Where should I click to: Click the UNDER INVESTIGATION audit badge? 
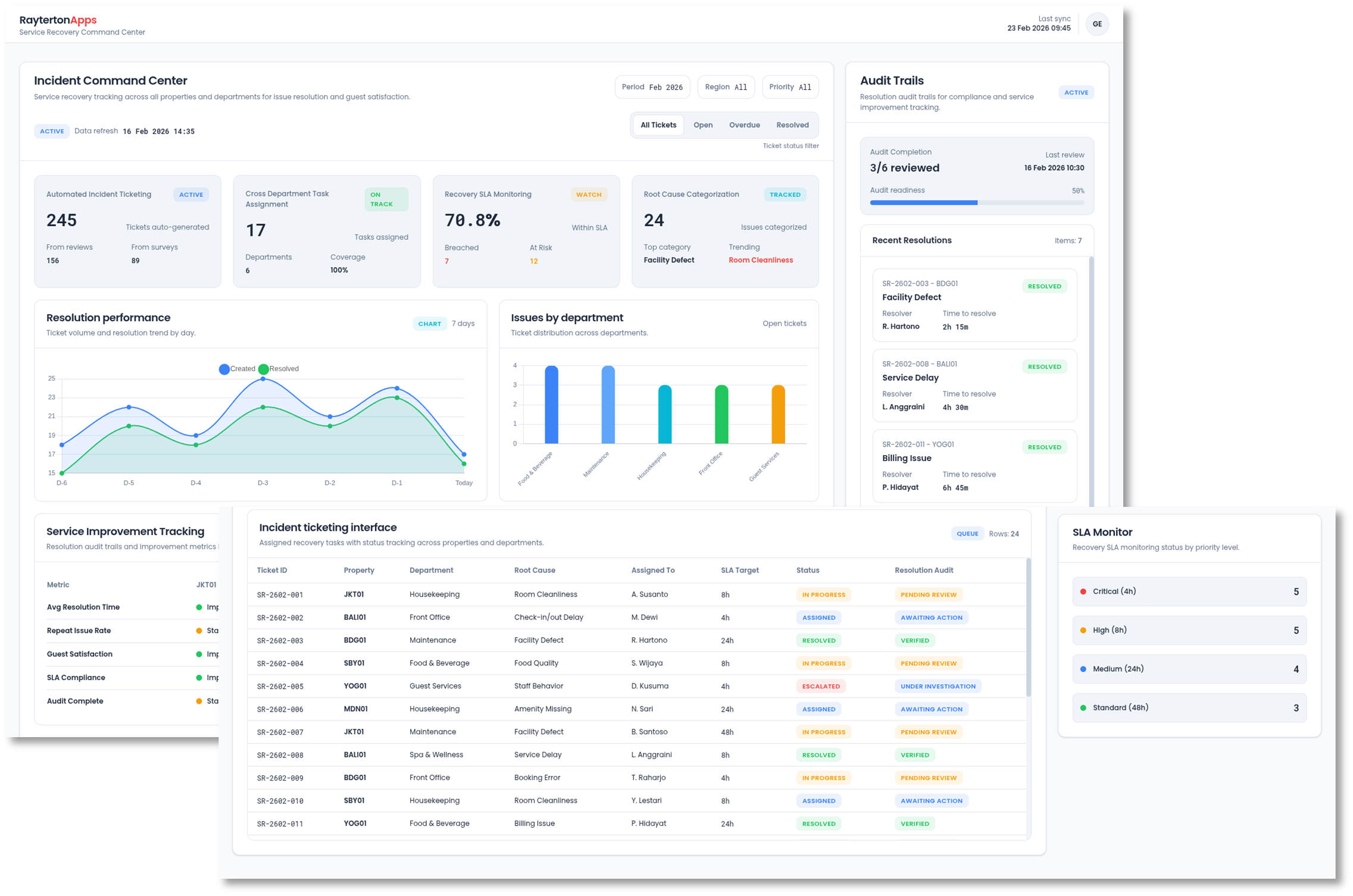pyautogui.click(x=938, y=686)
